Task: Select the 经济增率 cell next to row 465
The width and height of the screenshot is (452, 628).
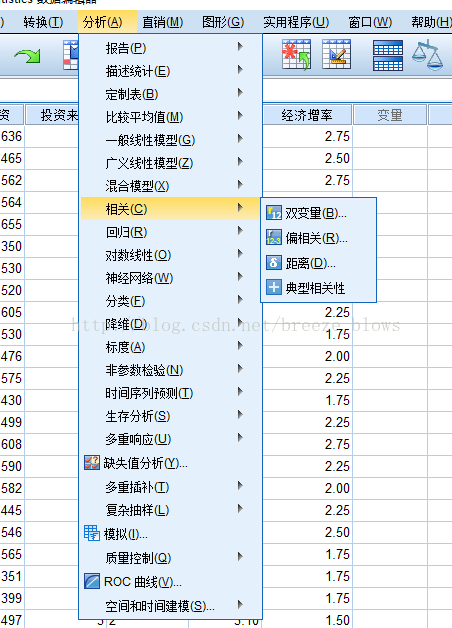Action: tap(307, 158)
